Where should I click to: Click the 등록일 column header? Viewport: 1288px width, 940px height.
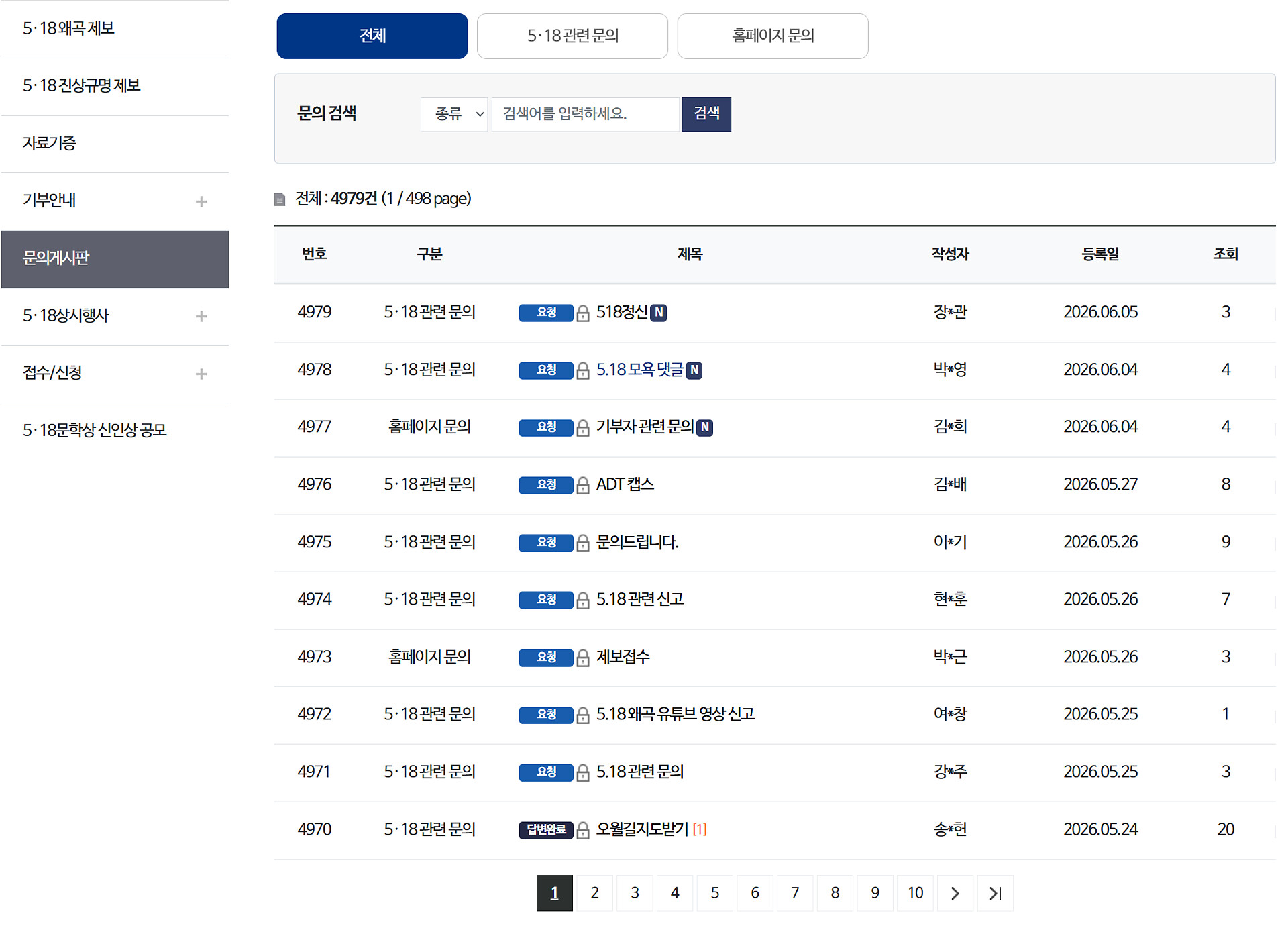(x=1100, y=254)
